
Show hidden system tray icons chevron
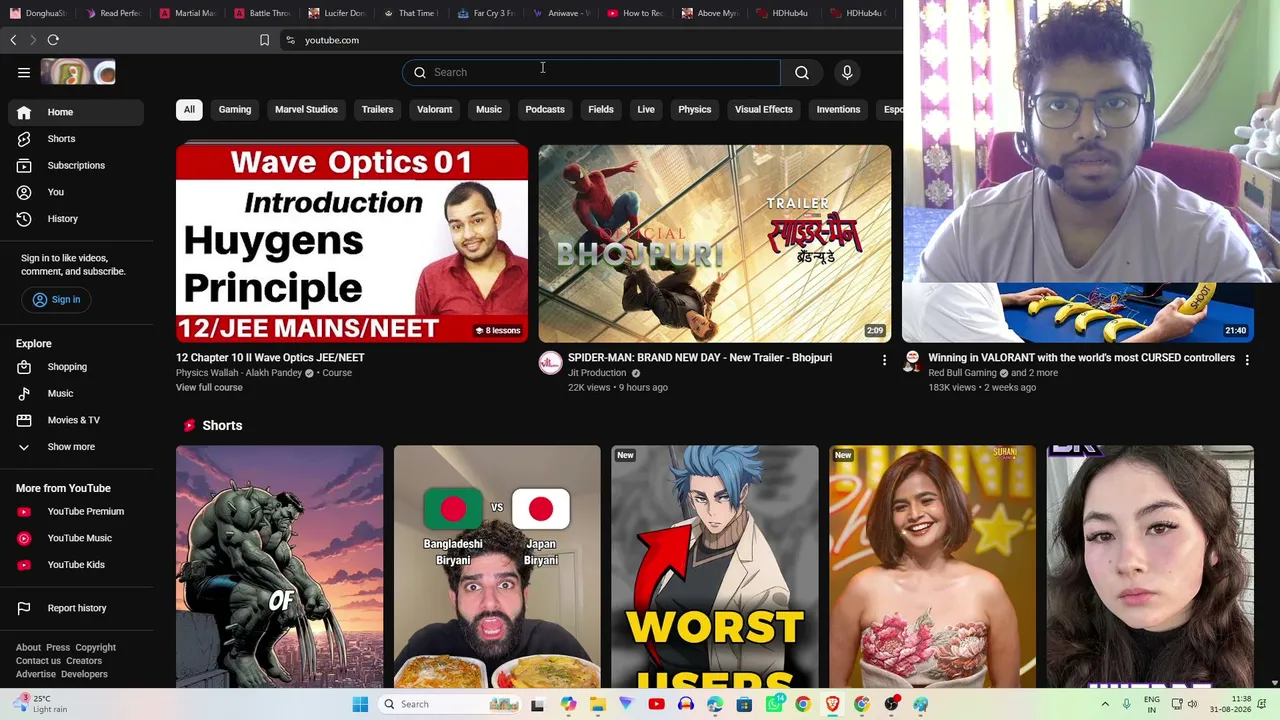[x=1105, y=704]
